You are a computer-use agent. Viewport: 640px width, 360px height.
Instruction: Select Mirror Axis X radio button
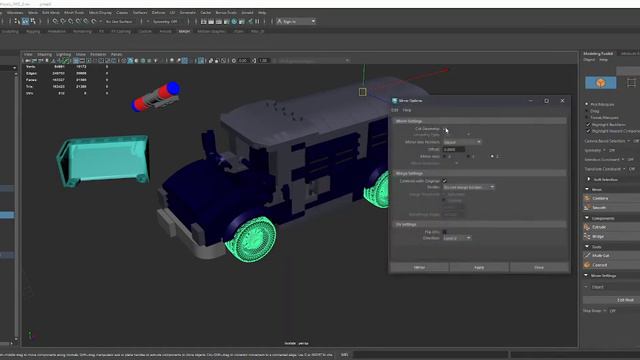[x=444, y=156]
